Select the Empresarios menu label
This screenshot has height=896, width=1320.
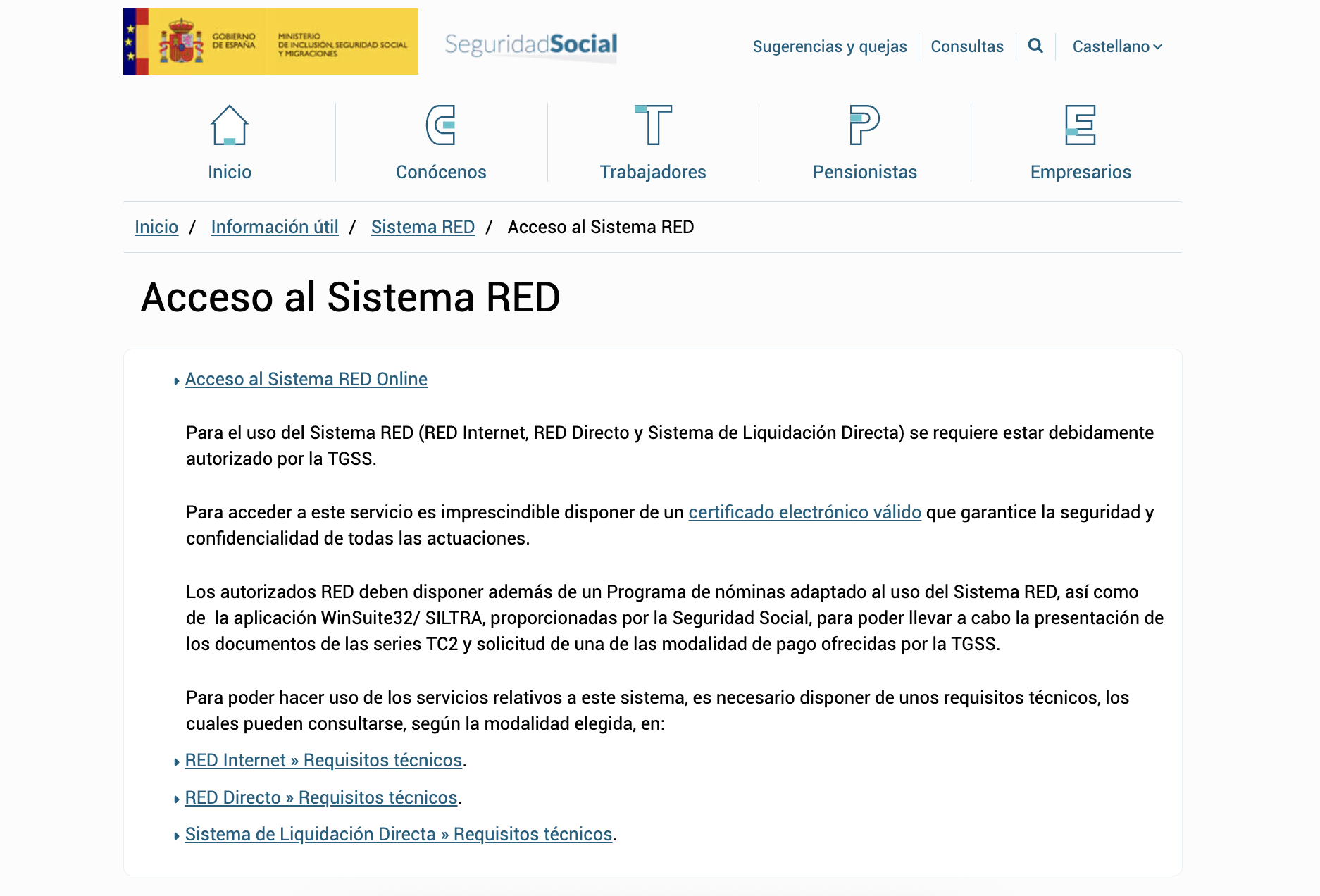(1081, 172)
